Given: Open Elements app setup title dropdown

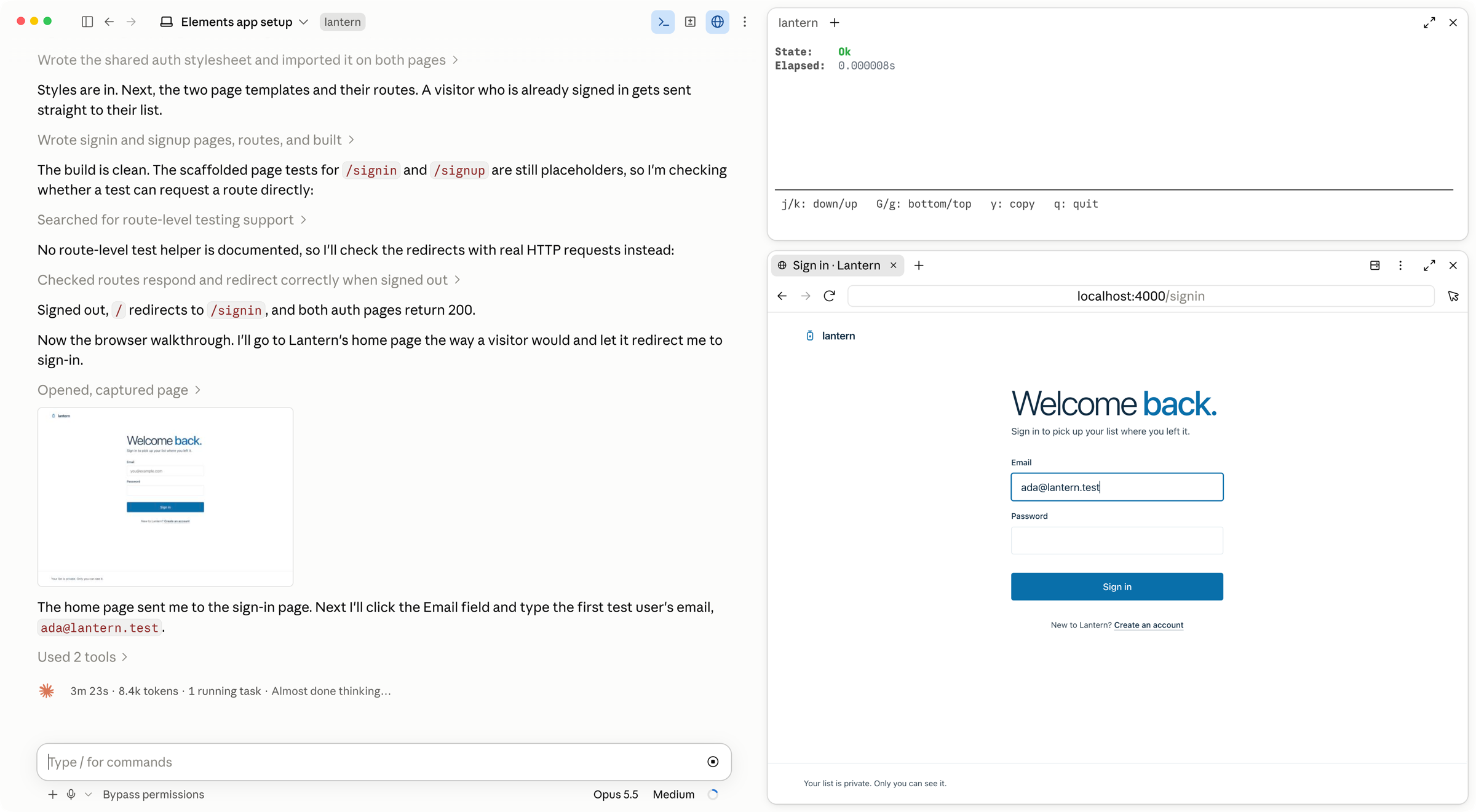Looking at the screenshot, I should 234,22.
